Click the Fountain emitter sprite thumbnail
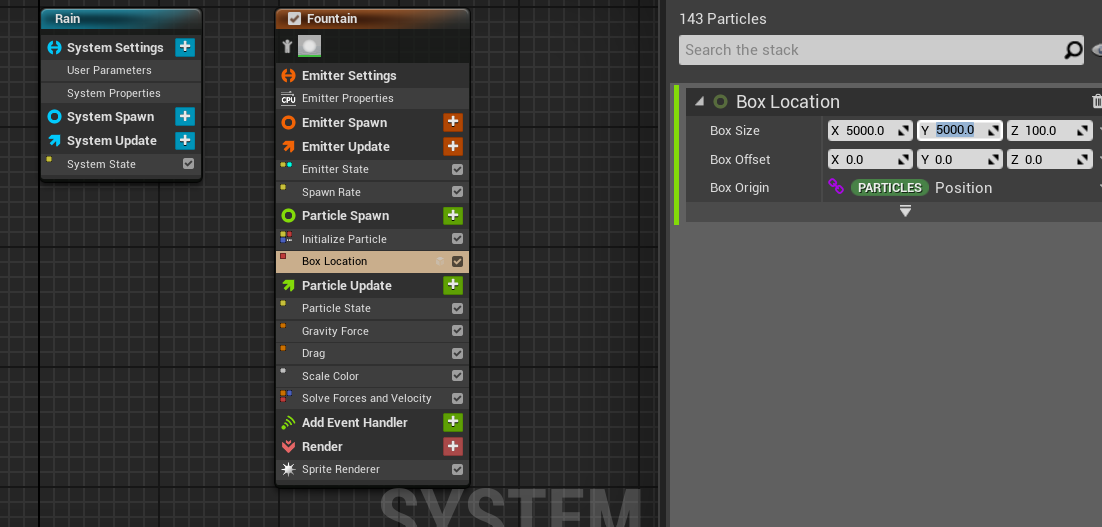This screenshot has height=527, width=1102. pos(309,46)
